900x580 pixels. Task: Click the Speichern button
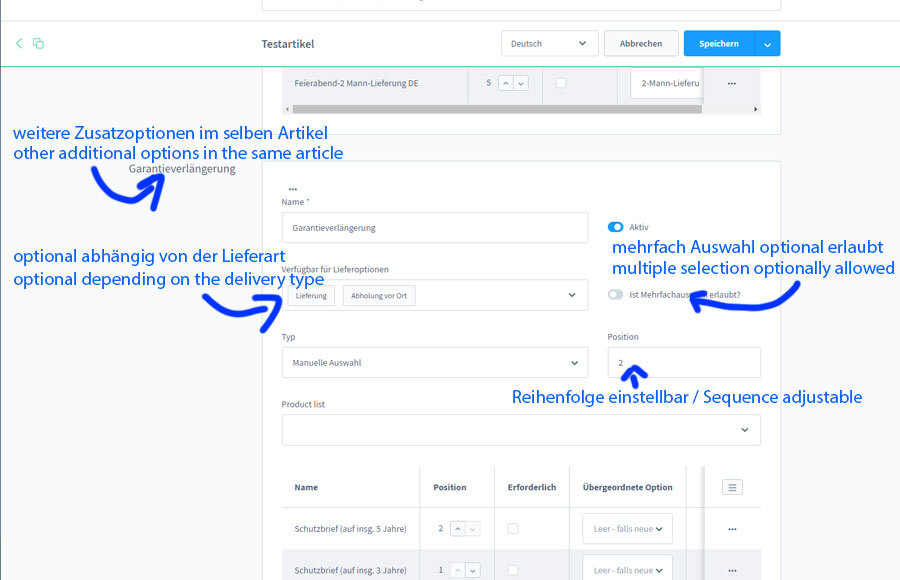coord(718,44)
